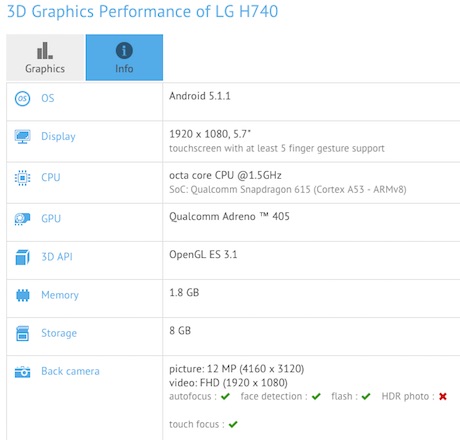Click the HDR photo red cross
This screenshot has width=460, height=440.
(x=443, y=396)
